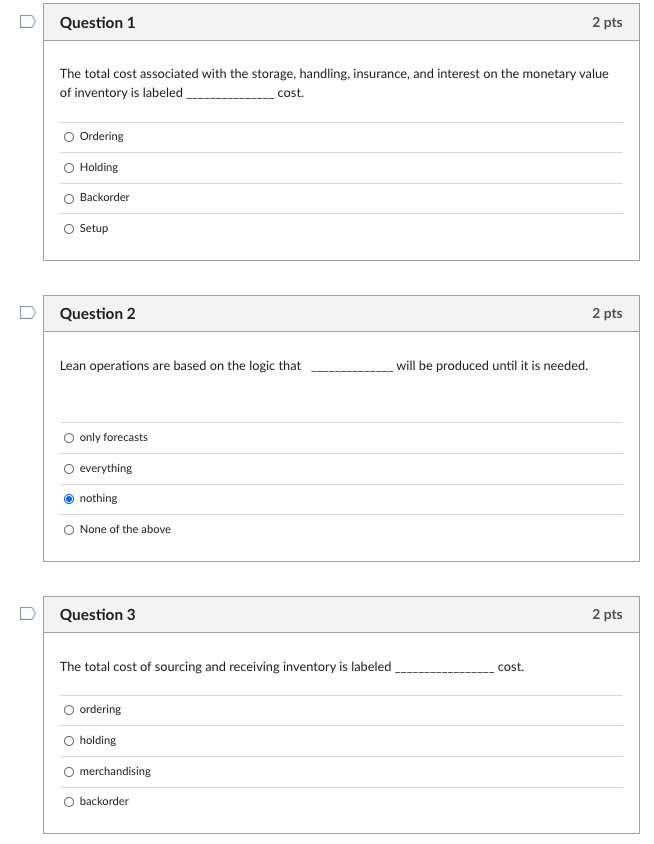
Task: Select the Holding answer in Question 1
Action: pos(69,167)
